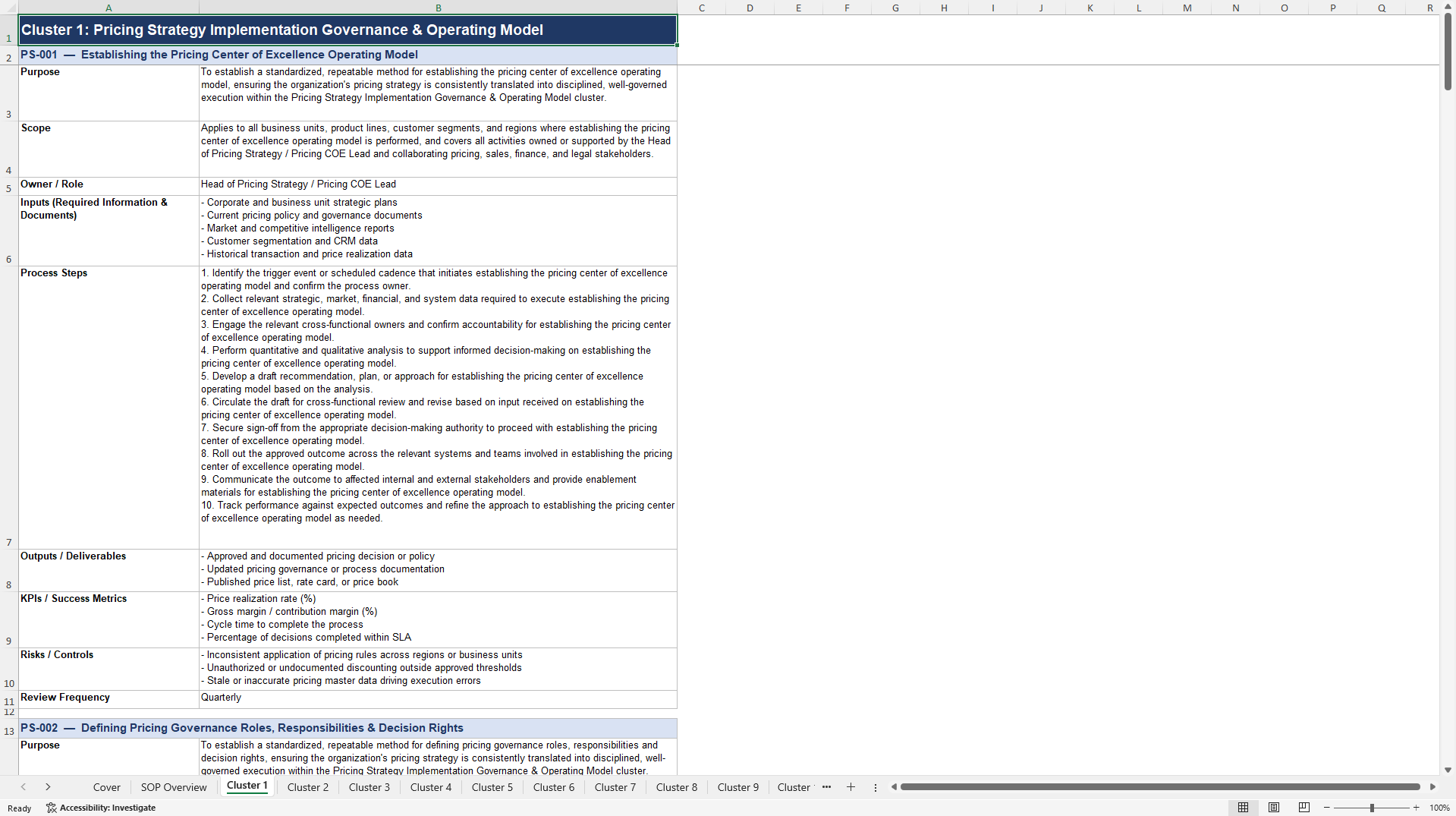
Task: Open the Cover sheet tab
Action: tap(106, 787)
